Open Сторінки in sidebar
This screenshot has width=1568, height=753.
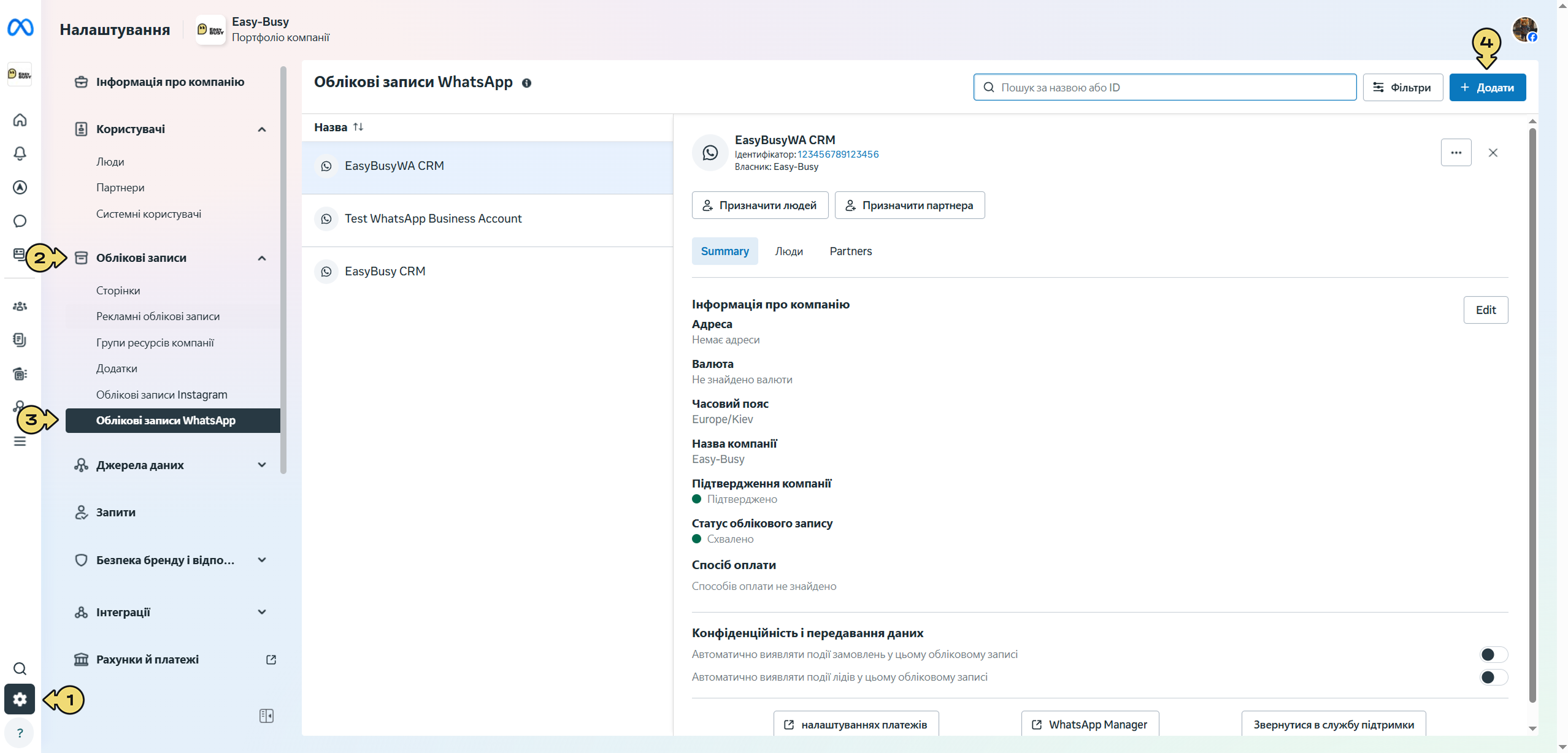pos(118,290)
